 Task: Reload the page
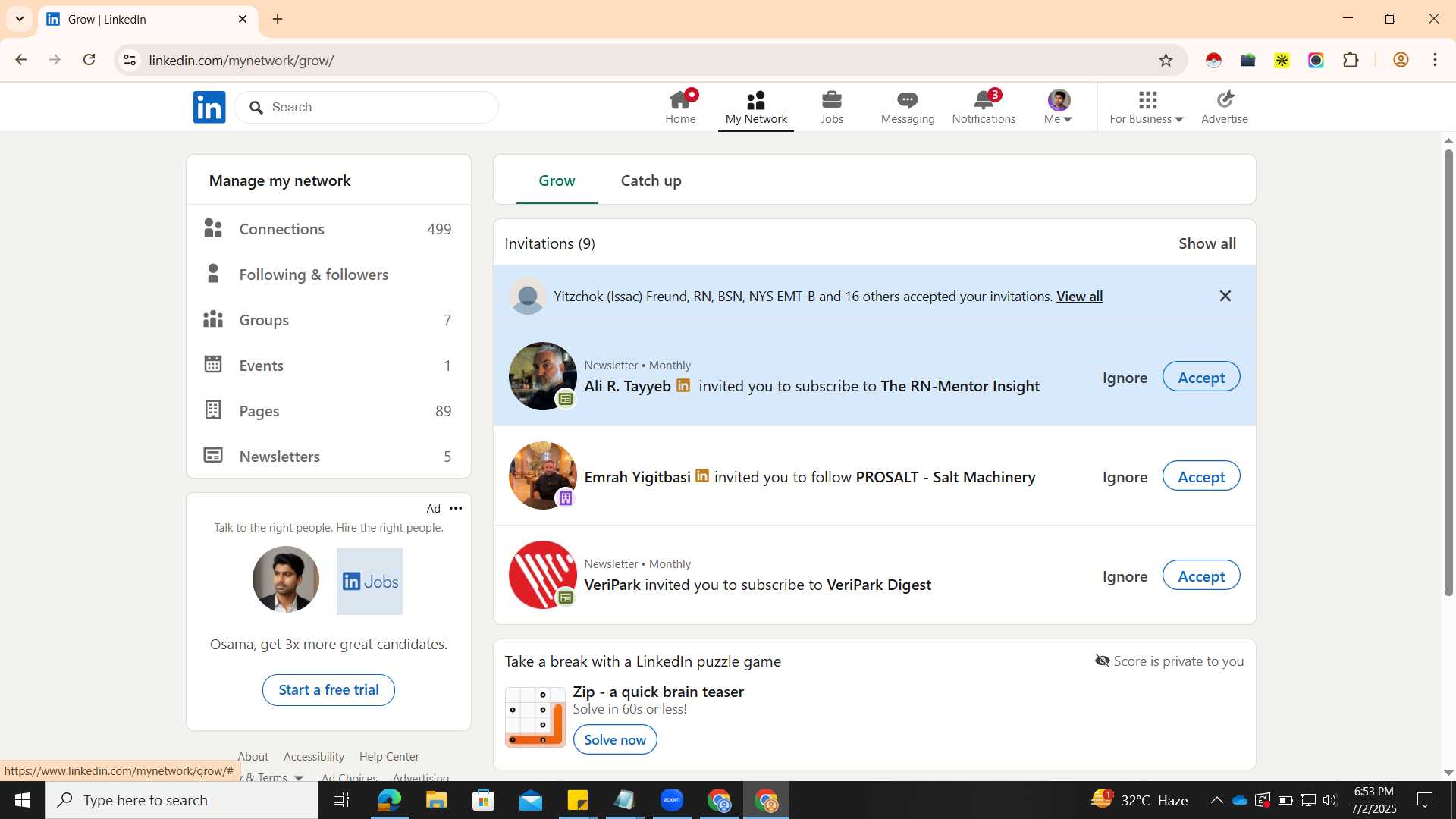[89, 60]
